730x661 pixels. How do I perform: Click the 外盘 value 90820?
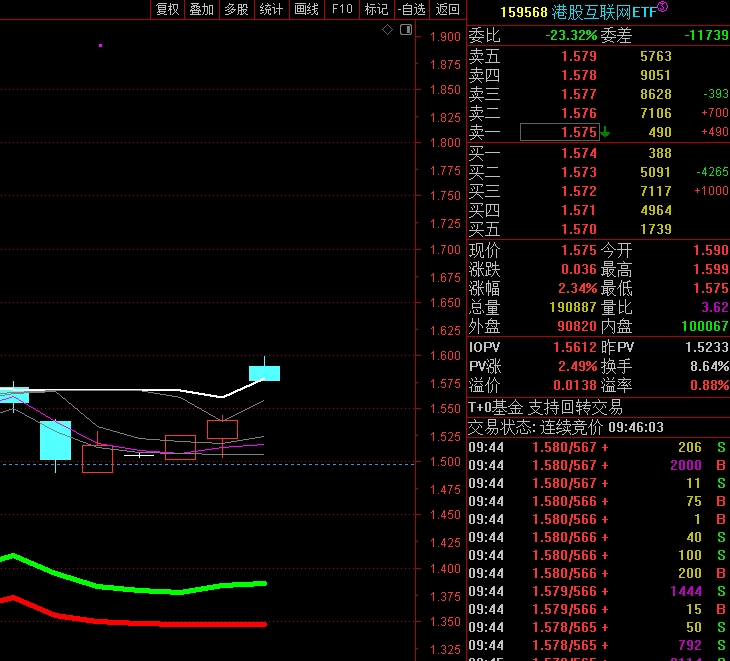click(x=576, y=327)
